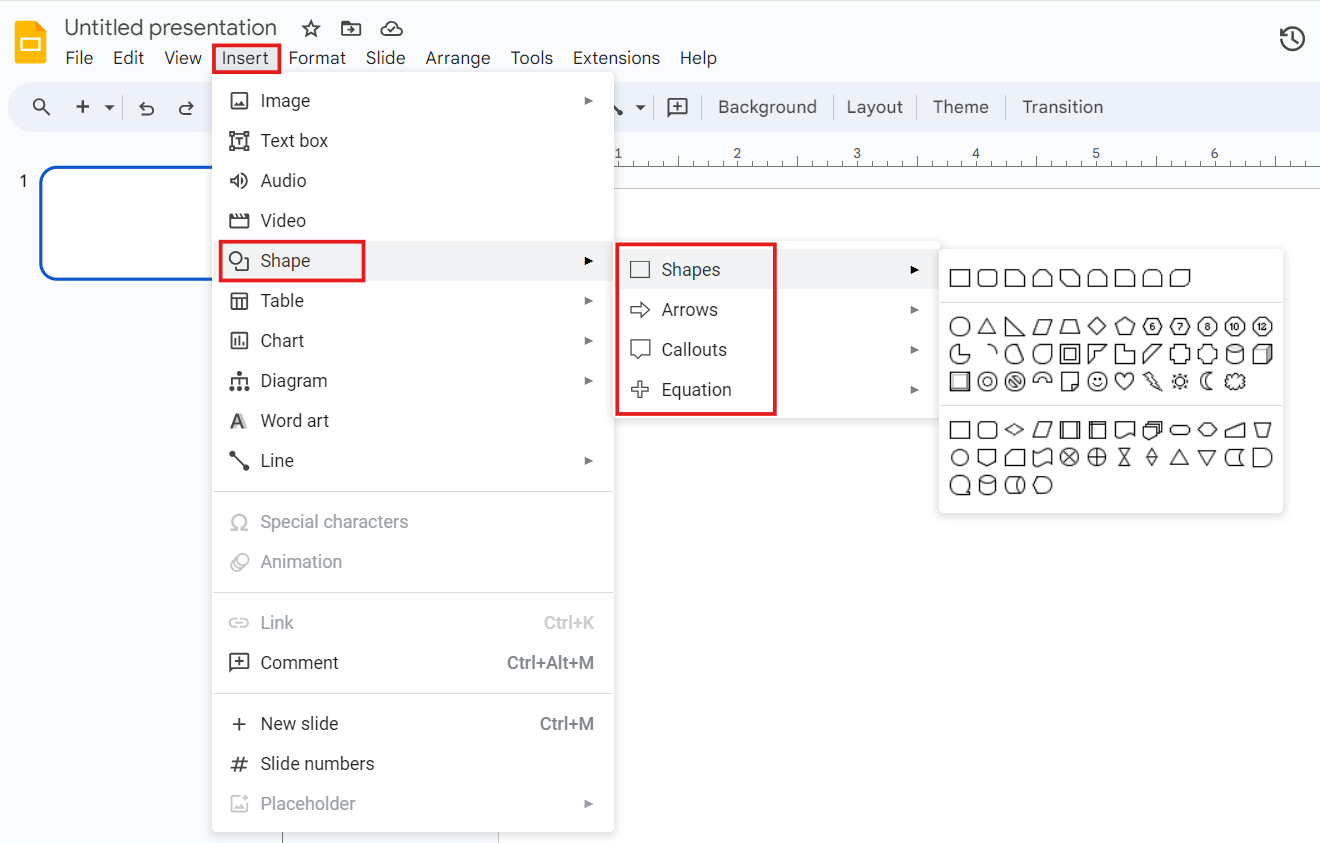Click the Google Slides home logo
This screenshot has height=843, width=1320.
[29, 42]
